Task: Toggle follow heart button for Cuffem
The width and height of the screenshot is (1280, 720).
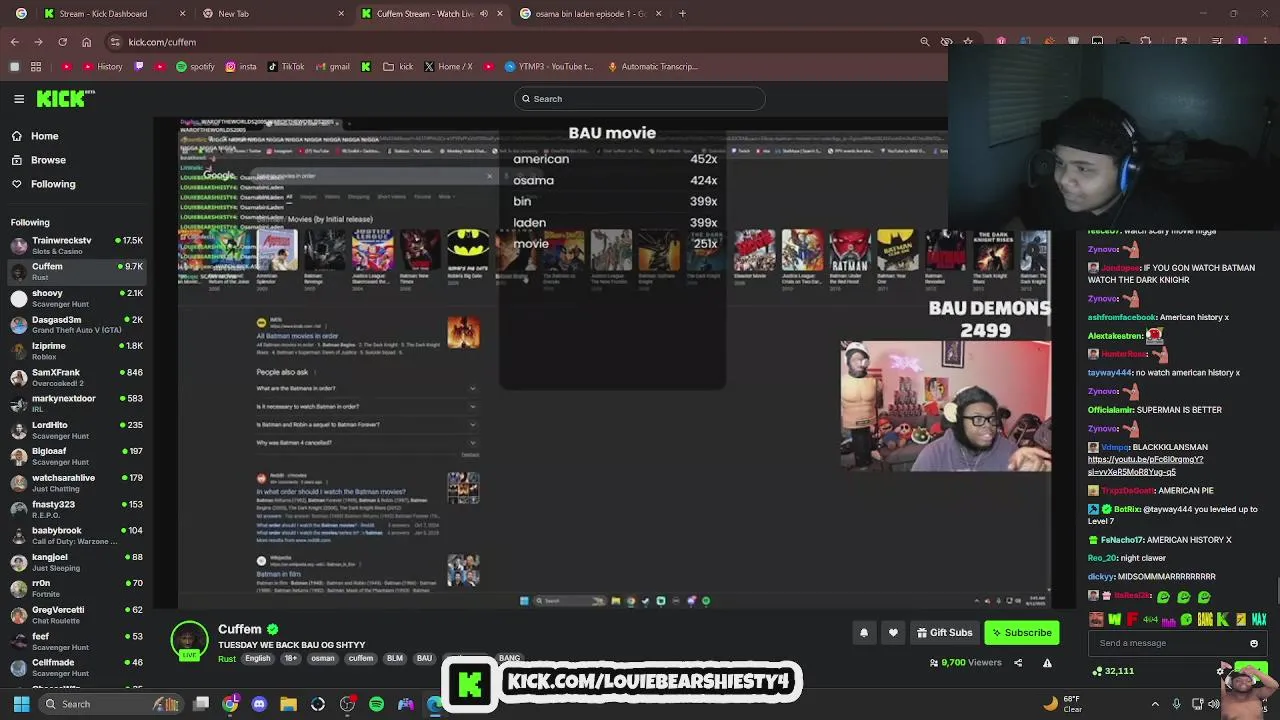Action: 893,633
